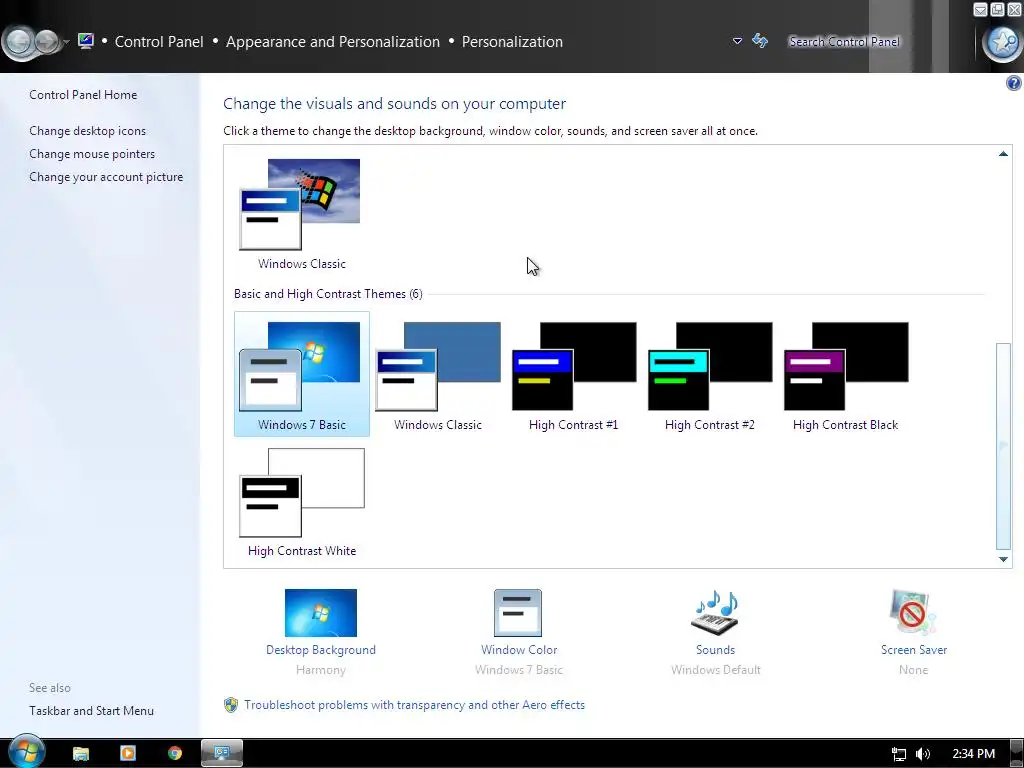1024x768 pixels.
Task: Click the Personalization window taskbar button
Action: pyautogui.click(x=222, y=753)
